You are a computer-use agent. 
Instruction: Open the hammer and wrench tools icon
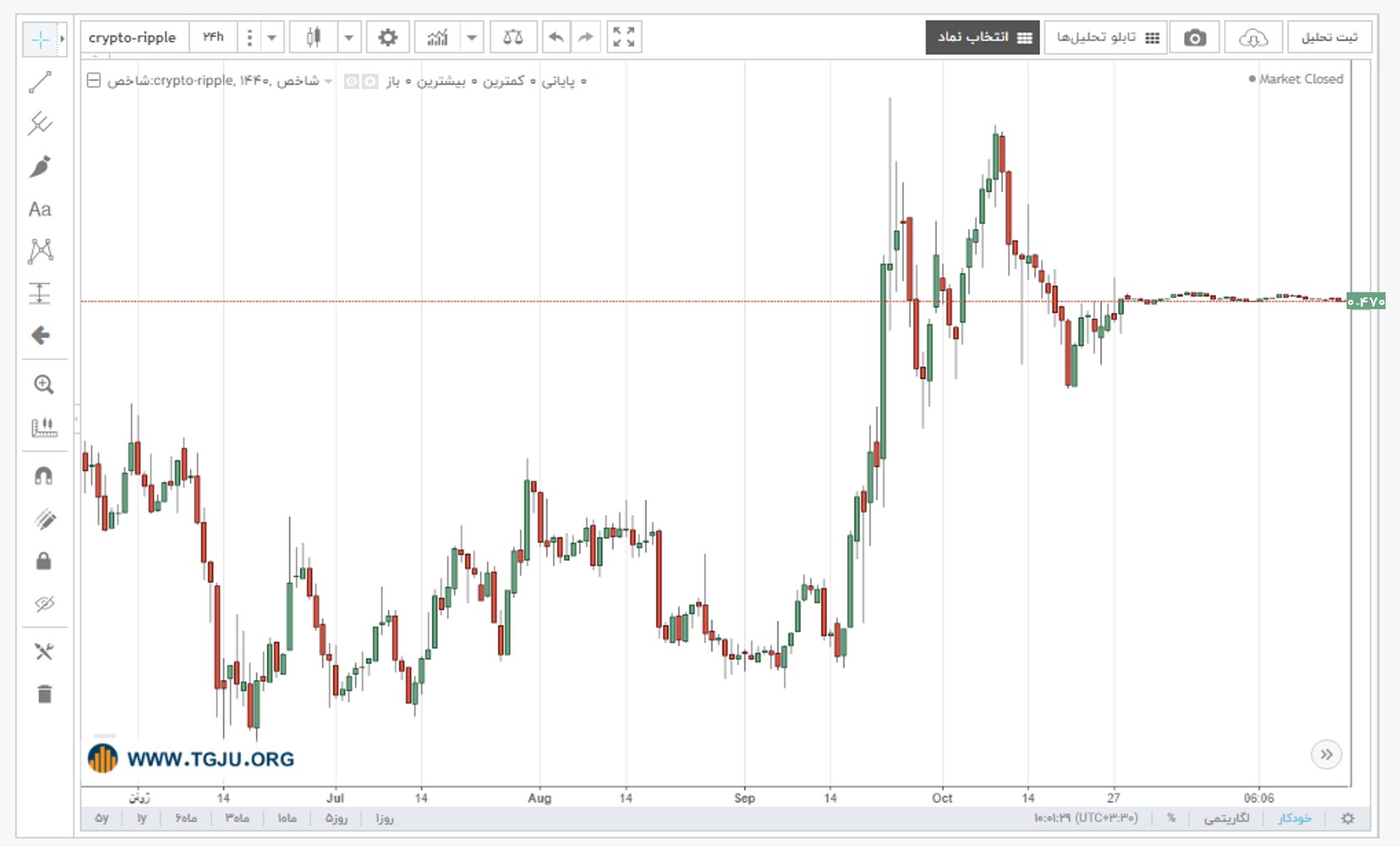(x=44, y=651)
